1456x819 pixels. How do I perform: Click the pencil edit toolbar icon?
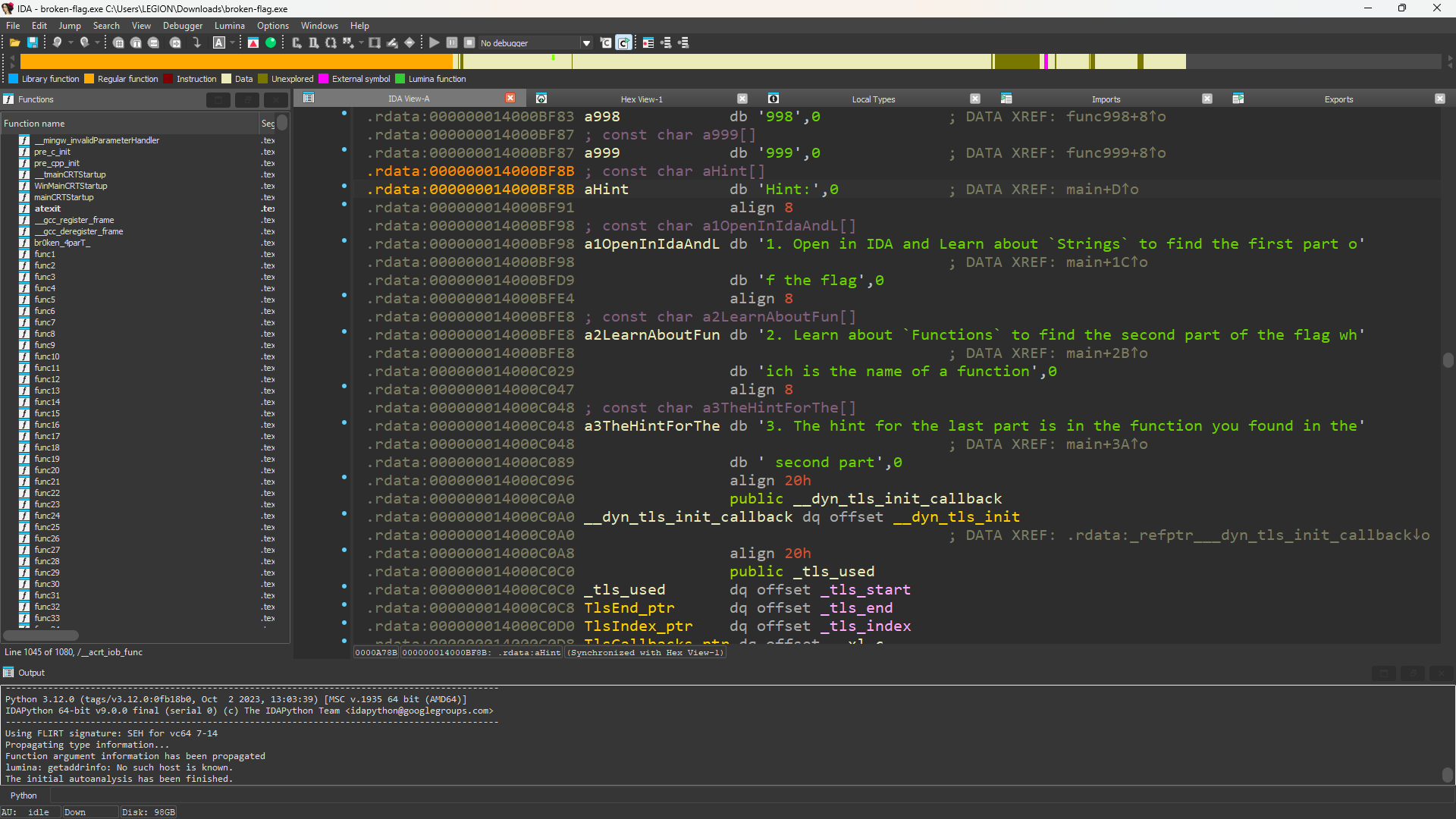pyautogui.click(x=392, y=43)
